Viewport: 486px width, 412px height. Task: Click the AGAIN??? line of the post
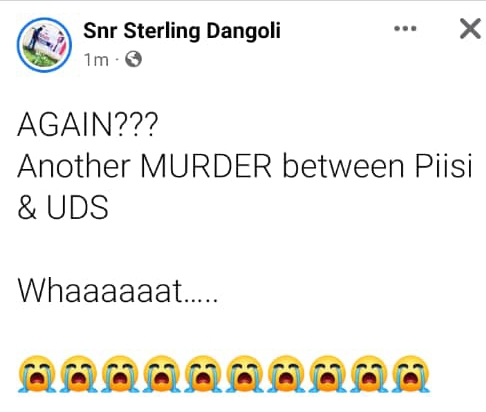click(x=87, y=125)
